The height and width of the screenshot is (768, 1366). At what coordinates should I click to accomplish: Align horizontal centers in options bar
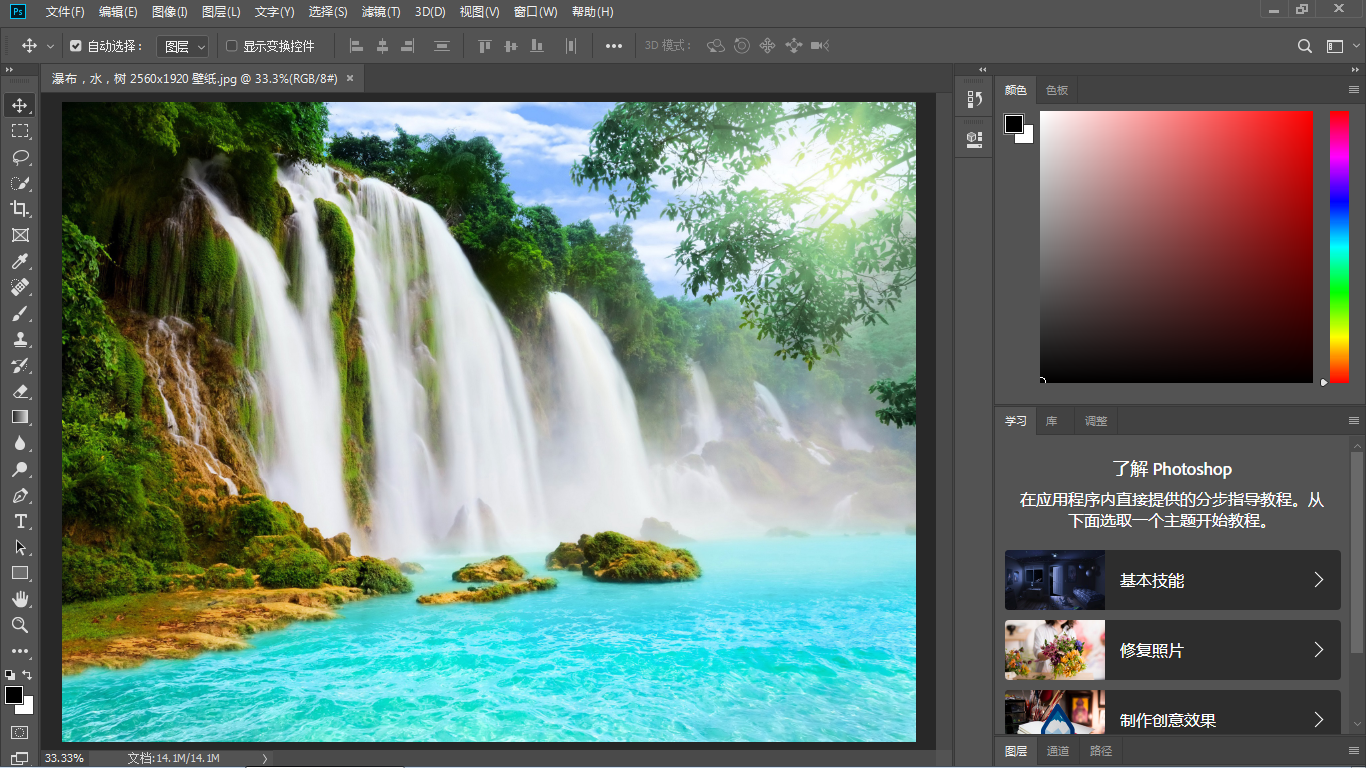tap(382, 46)
